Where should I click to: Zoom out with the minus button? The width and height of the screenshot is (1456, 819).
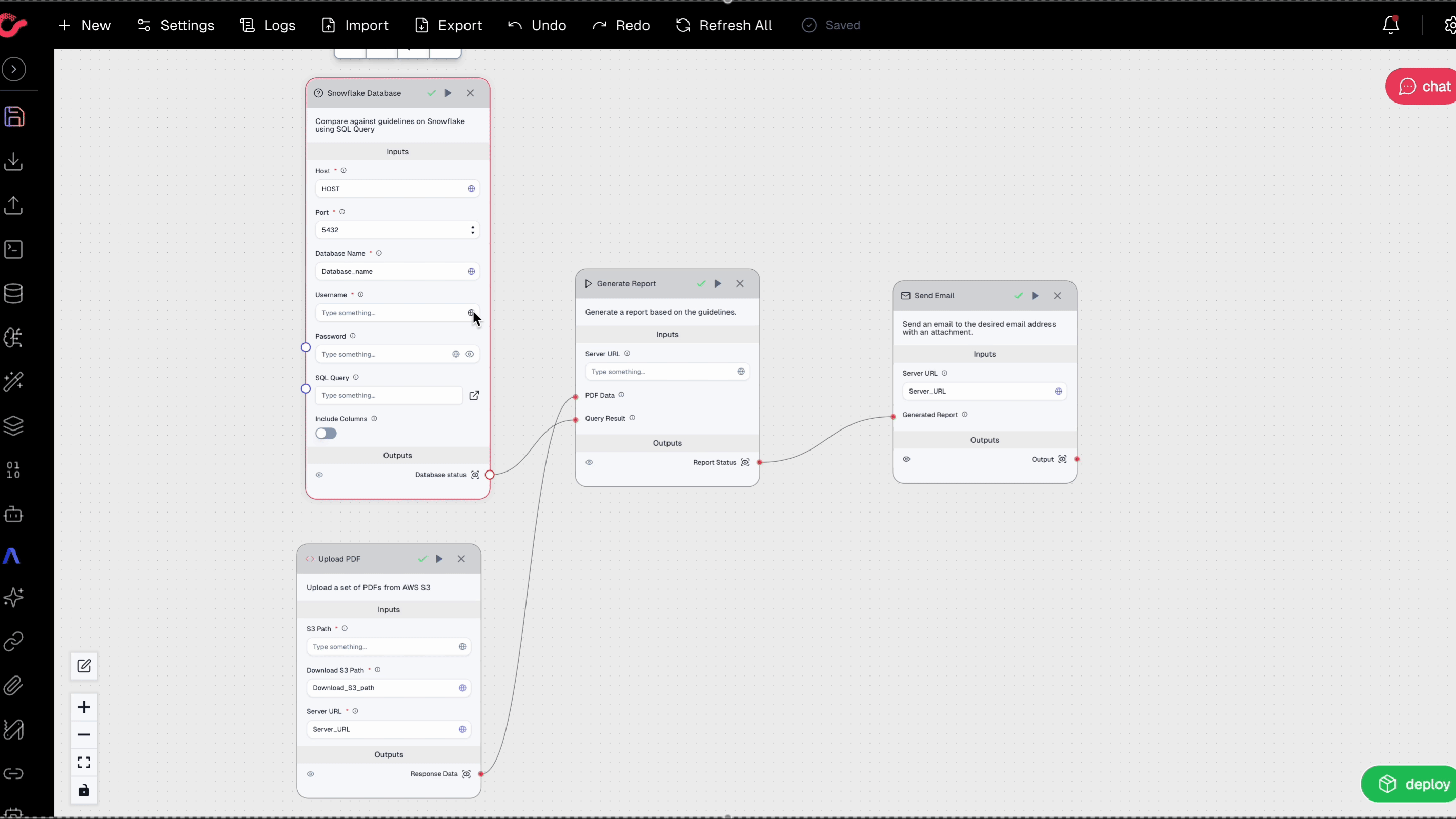point(84,735)
